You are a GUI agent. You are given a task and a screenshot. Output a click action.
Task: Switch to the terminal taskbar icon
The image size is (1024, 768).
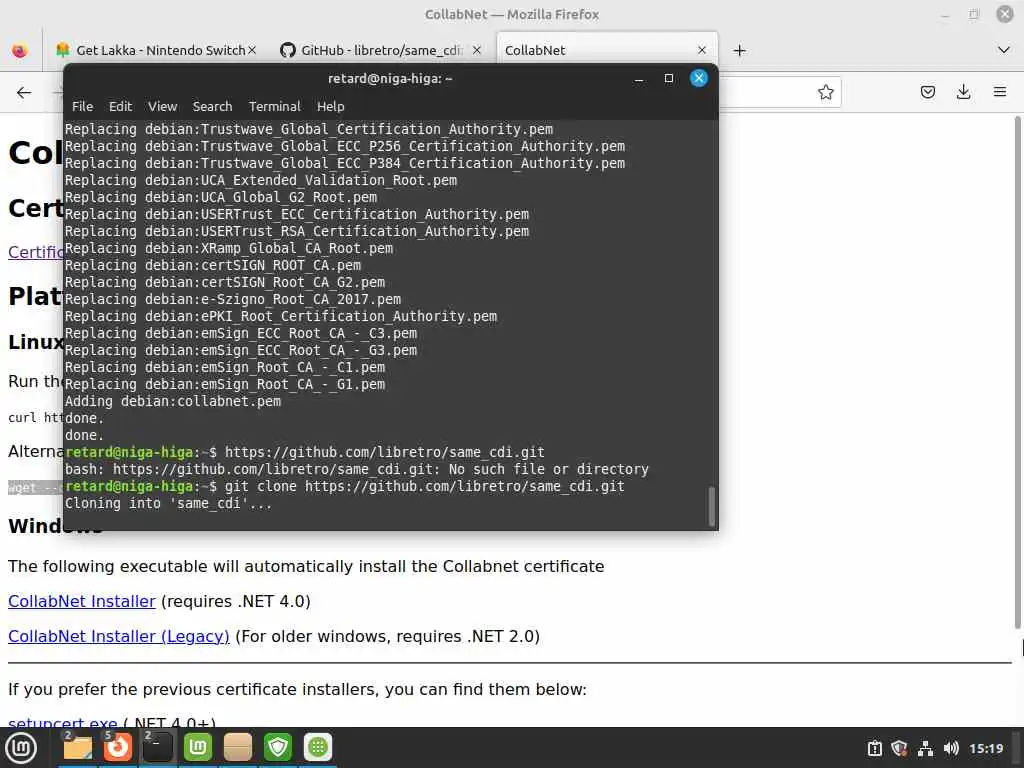(x=157, y=747)
